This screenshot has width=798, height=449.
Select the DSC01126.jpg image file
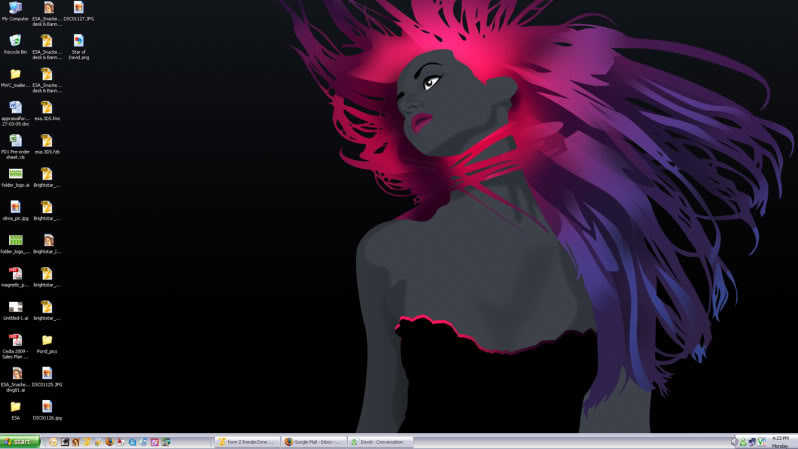47,410
